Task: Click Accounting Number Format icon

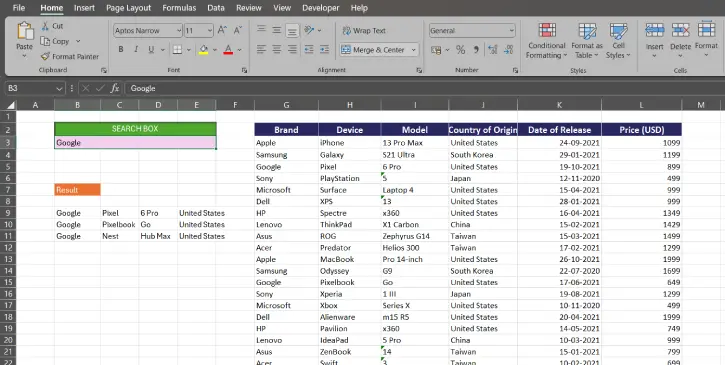Action: [x=436, y=50]
